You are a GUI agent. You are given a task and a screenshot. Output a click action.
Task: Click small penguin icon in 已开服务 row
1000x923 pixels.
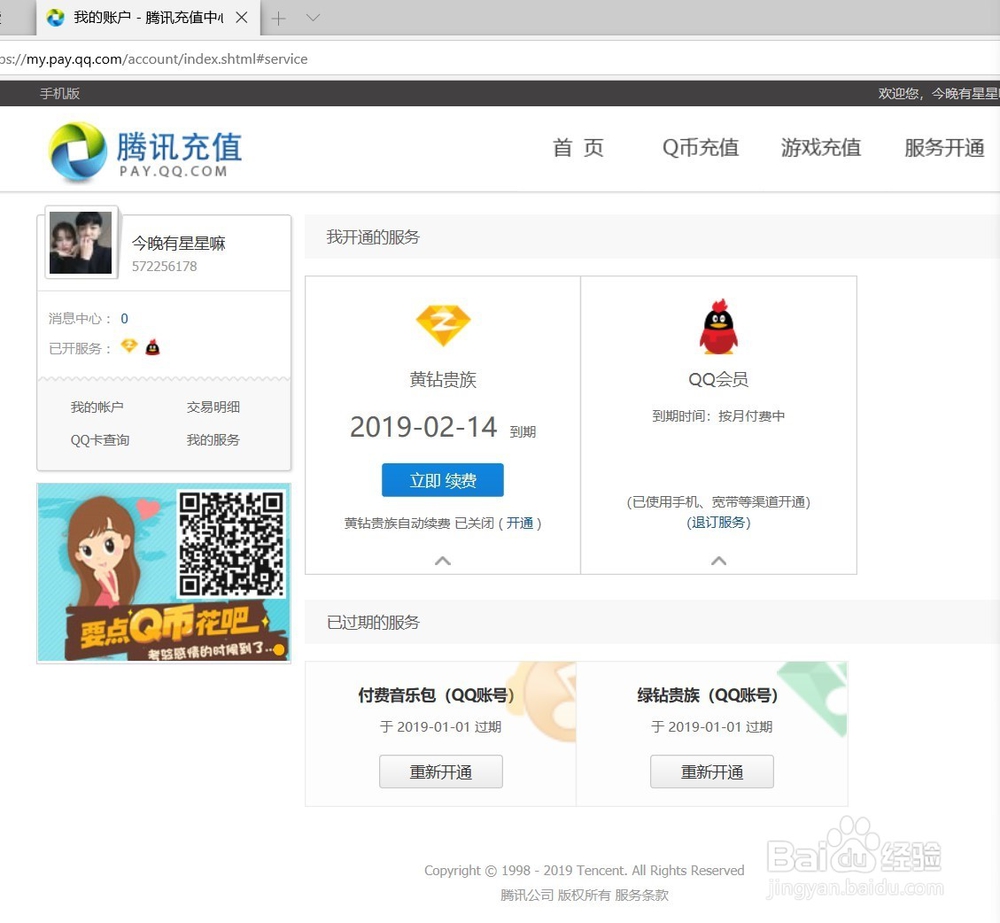pyautogui.click(x=152, y=347)
